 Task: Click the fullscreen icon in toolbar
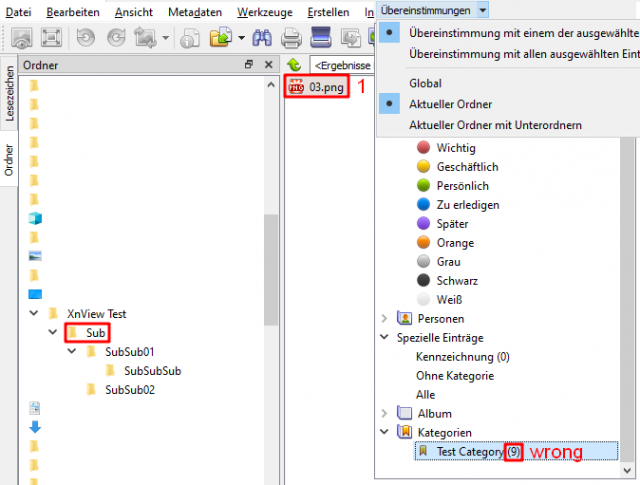51,38
